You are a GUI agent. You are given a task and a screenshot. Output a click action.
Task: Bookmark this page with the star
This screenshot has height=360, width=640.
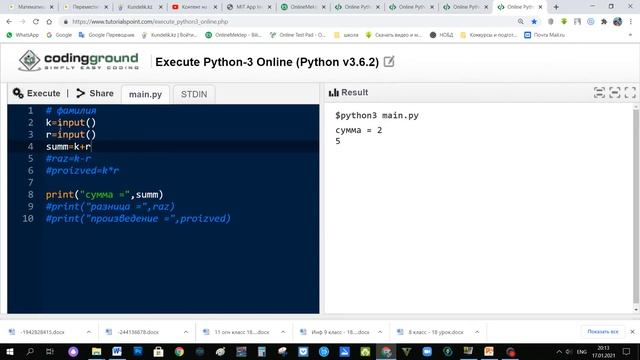pyautogui.click(x=534, y=22)
